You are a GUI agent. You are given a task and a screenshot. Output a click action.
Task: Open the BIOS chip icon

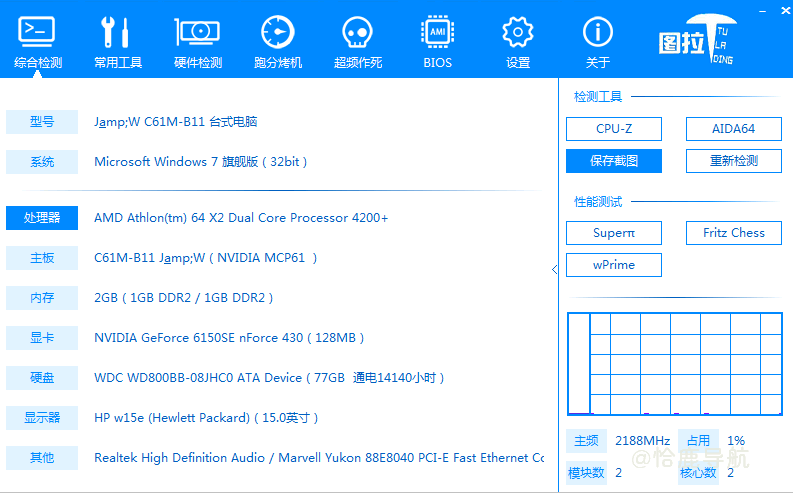(x=437, y=33)
